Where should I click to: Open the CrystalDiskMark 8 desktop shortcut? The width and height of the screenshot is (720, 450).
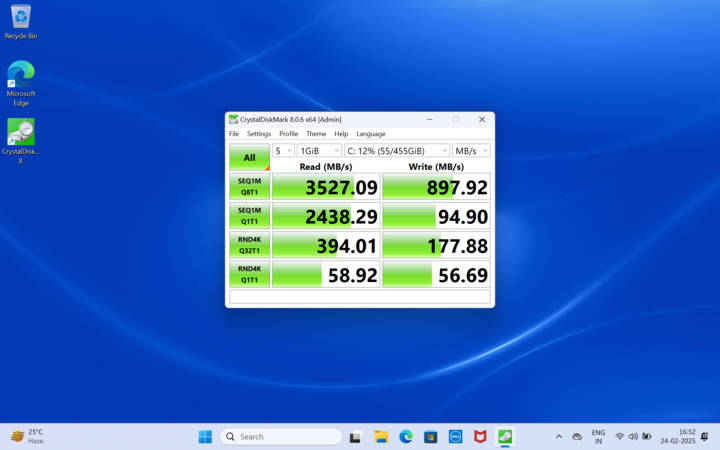(21, 141)
